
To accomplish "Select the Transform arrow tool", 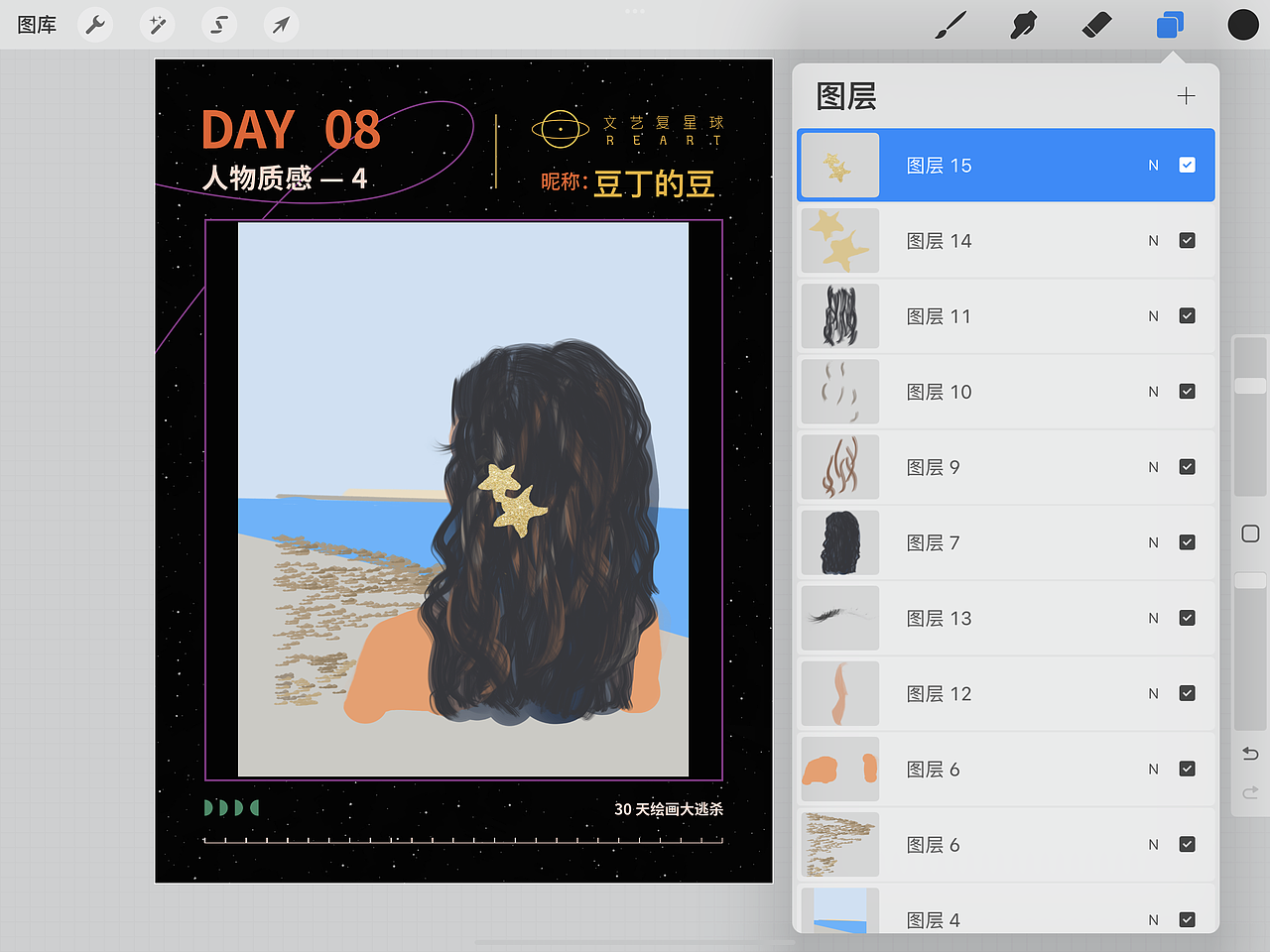I will (281, 25).
